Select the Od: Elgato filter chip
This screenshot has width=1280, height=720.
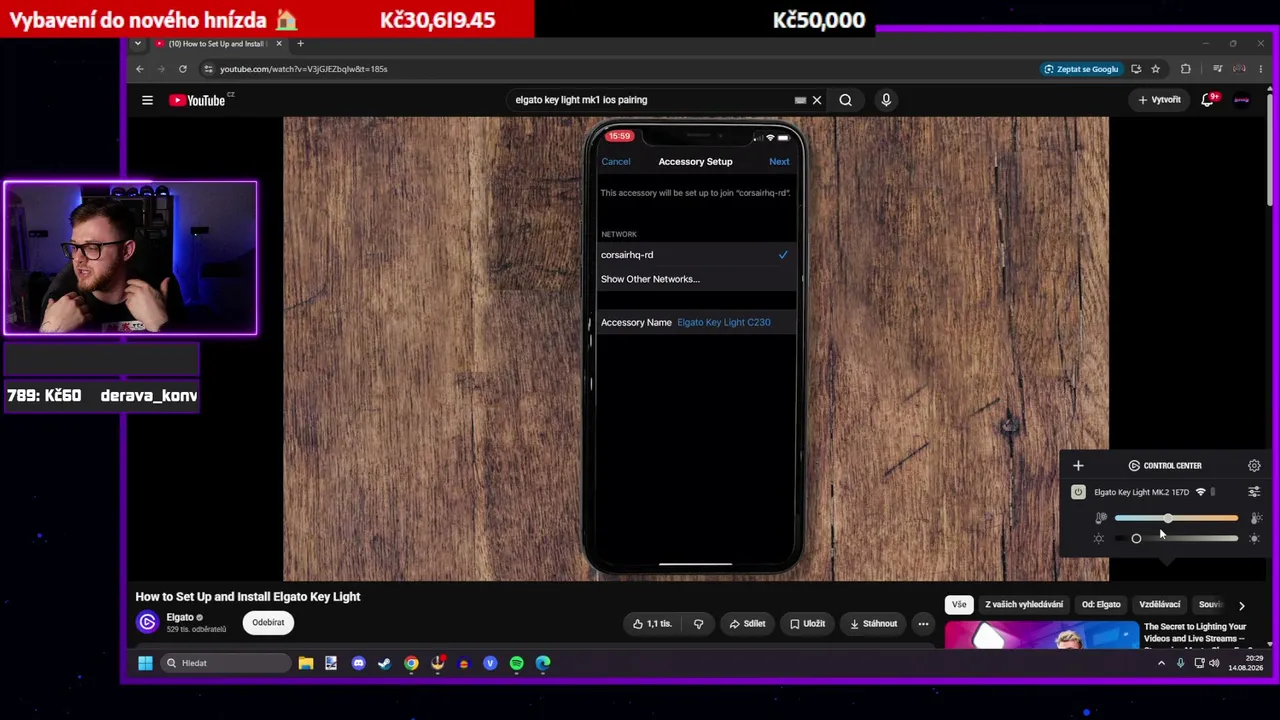1101,604
